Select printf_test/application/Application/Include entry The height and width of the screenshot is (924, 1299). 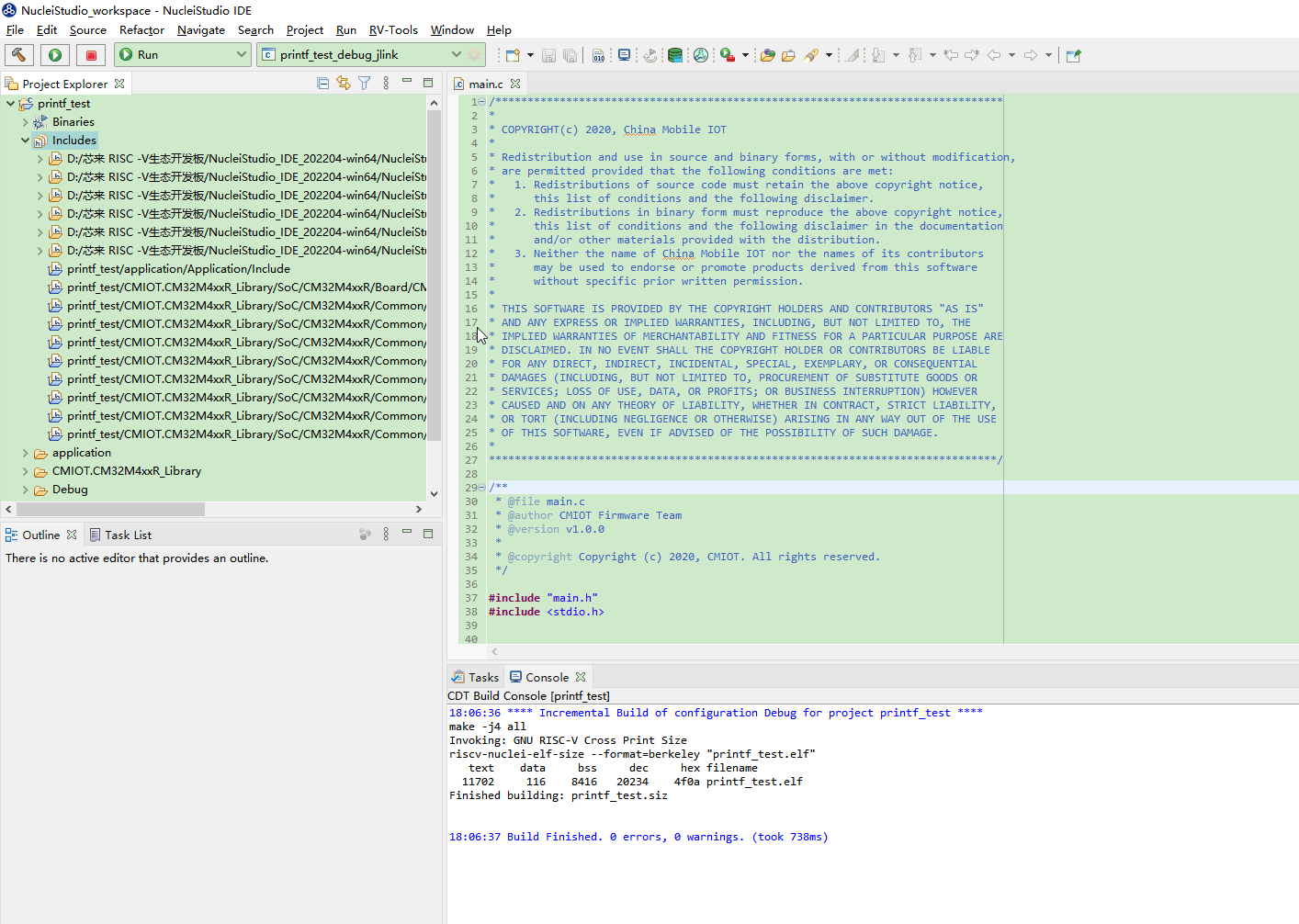(178, 269)
